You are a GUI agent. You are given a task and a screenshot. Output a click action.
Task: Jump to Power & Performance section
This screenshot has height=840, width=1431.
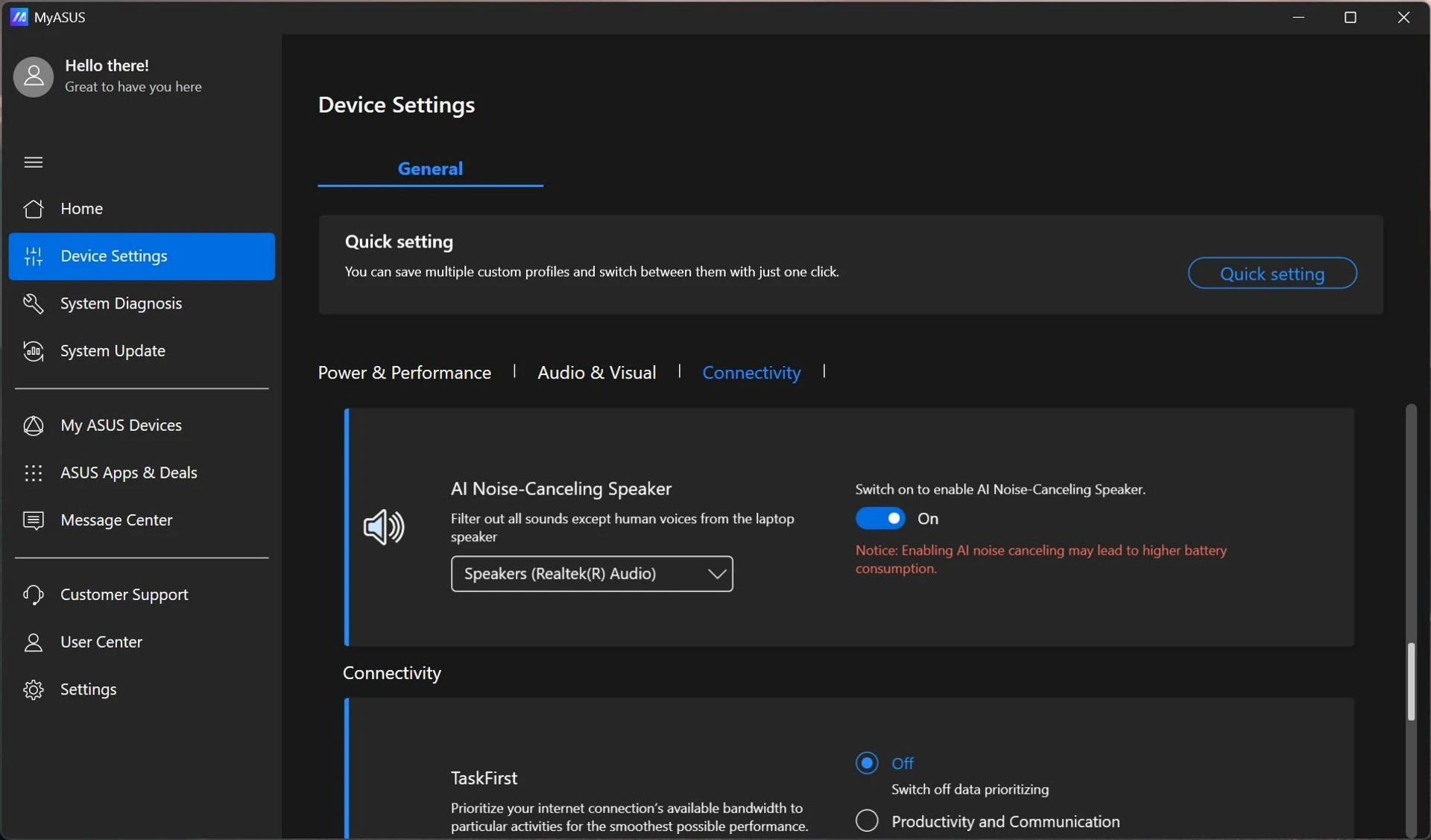405,372
